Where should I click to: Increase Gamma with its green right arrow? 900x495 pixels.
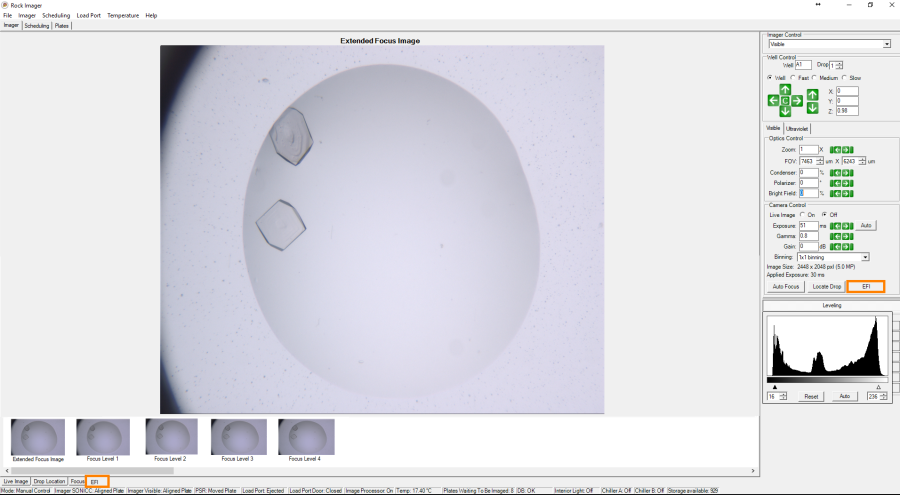tap(847, 237)
